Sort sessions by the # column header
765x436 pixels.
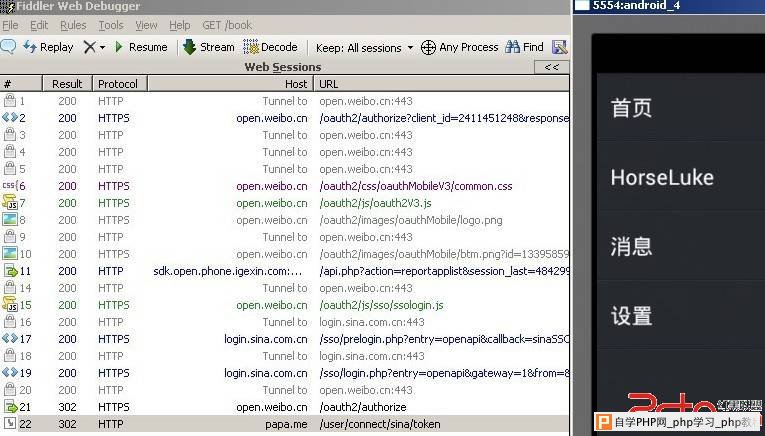(x=21, y=84)
